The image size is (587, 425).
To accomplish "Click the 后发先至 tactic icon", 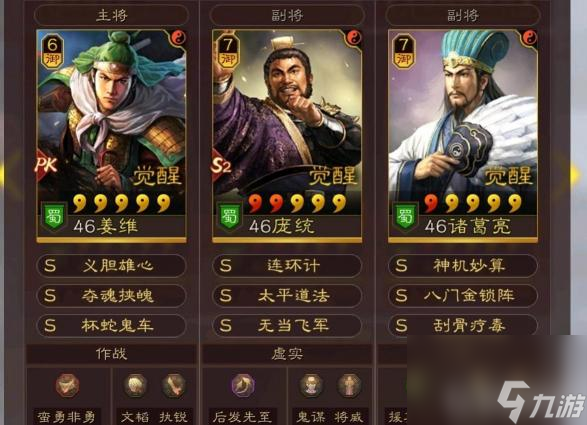I will pyautogui.click(x=243, y=385).
